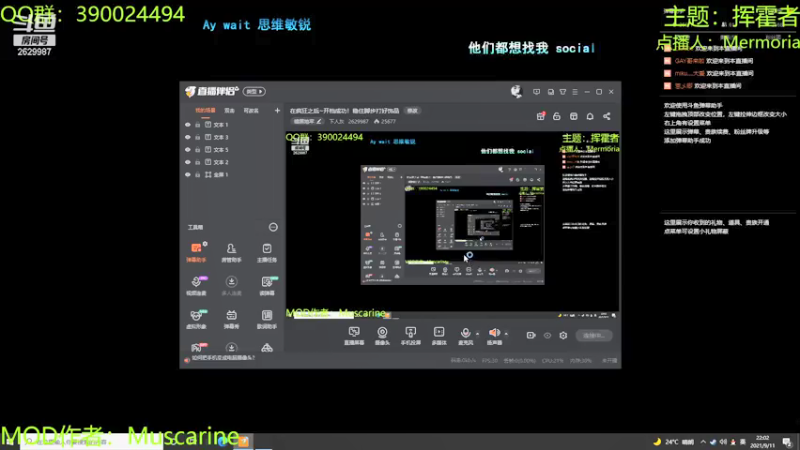The height and width of the screenshot is (450, 800).
Task: Toggle the preview eye icon in bottom toolbar
Action: [547, 335]
